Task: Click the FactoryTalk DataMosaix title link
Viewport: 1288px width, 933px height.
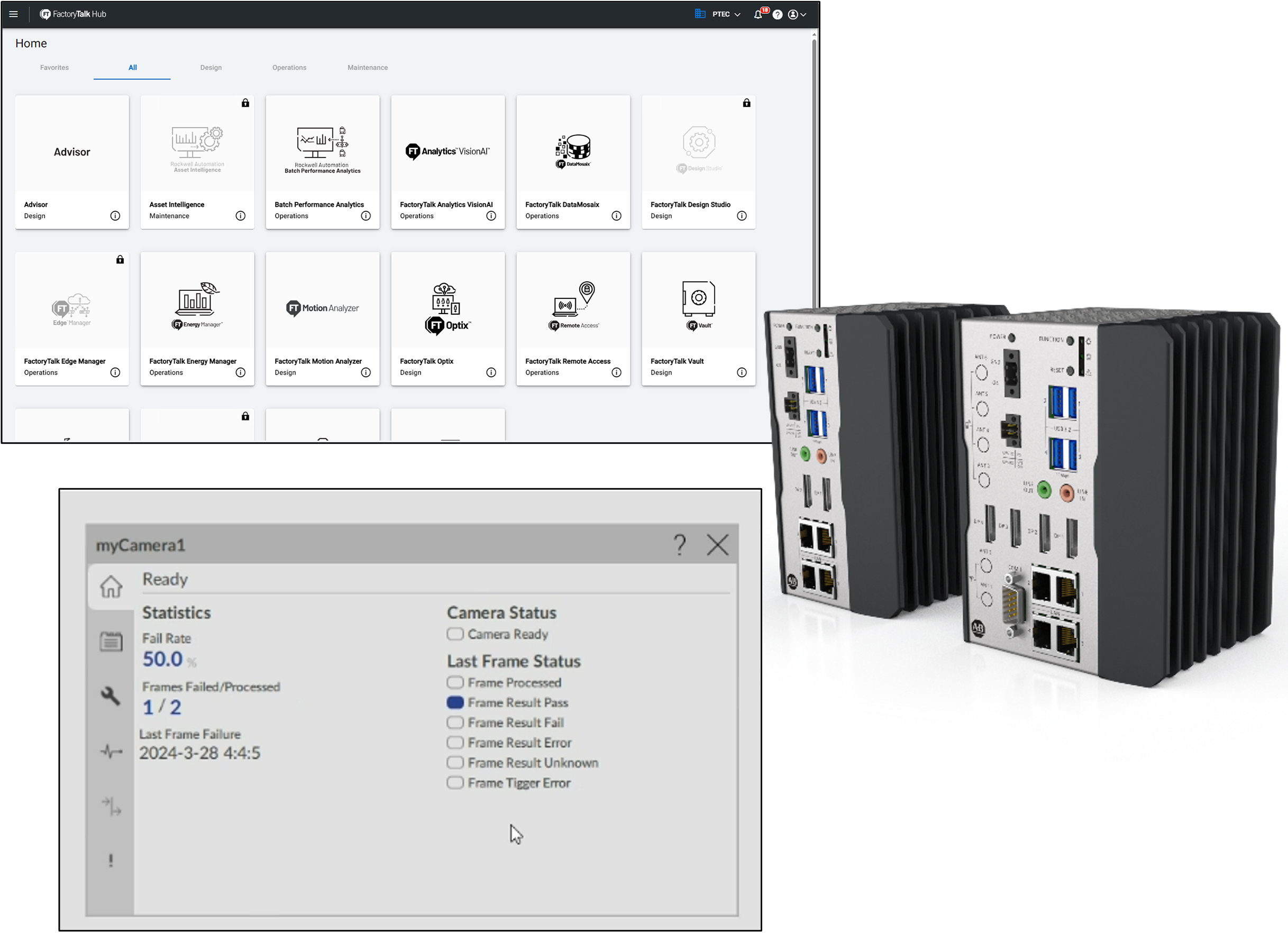Action: 562,205
